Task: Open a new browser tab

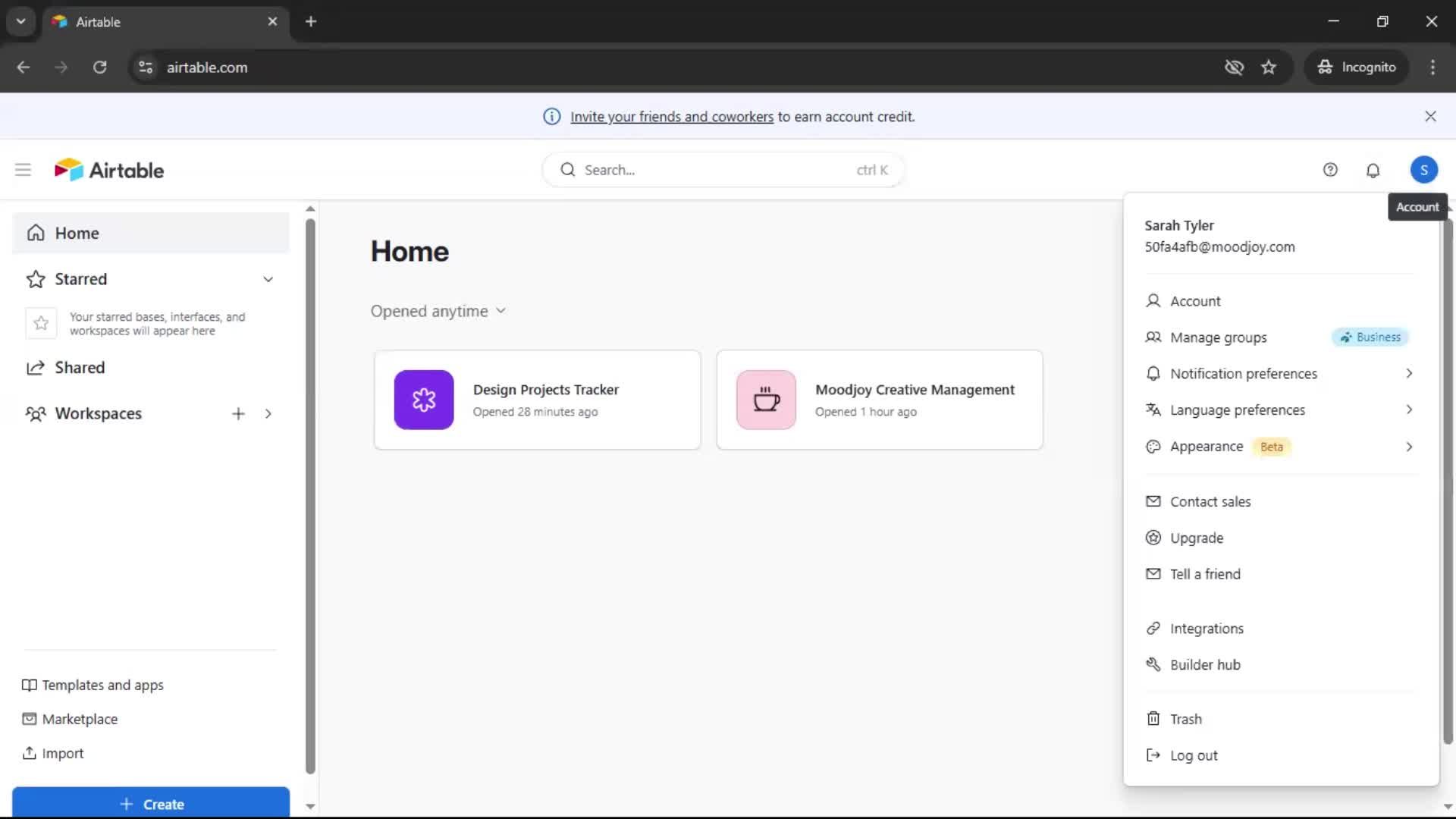Action: [311, 21]
